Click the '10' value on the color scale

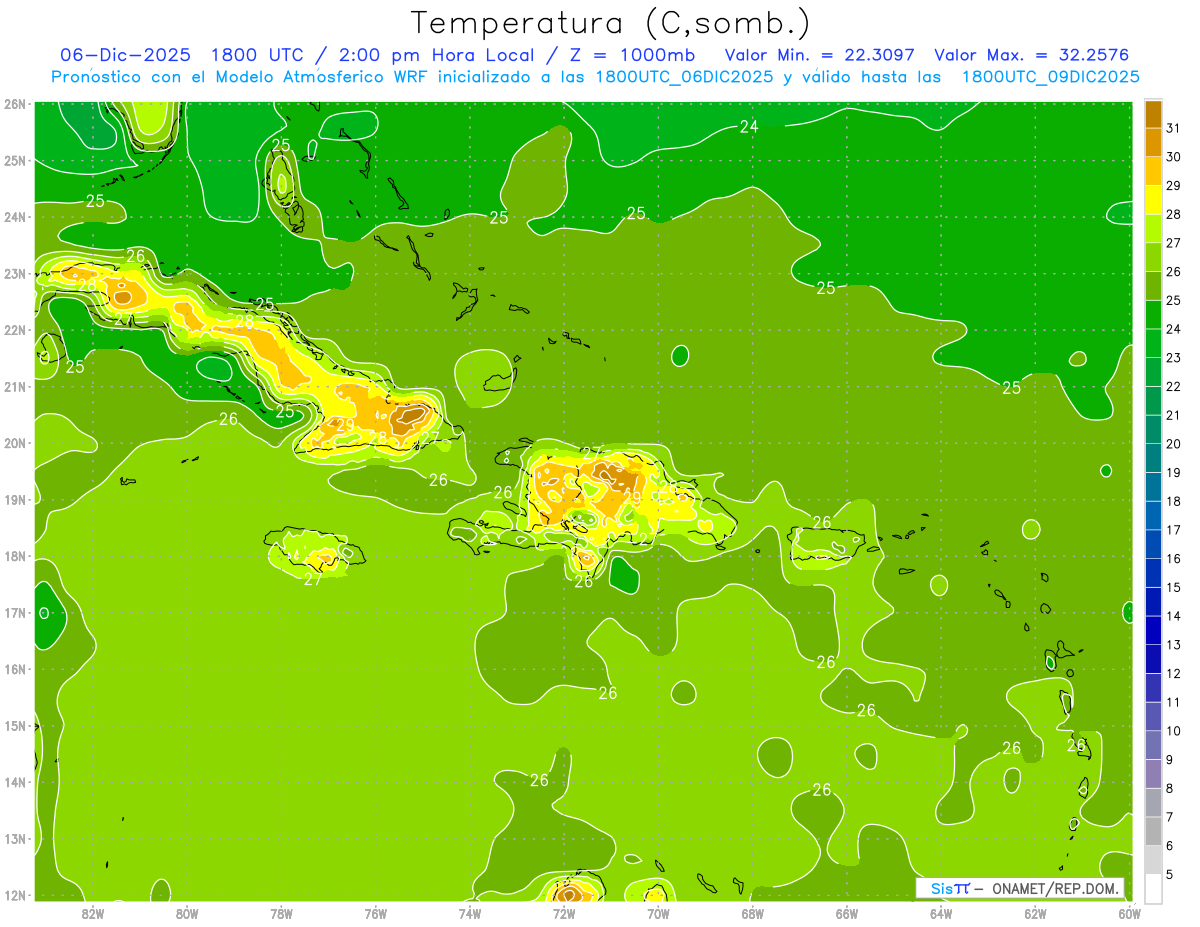tap(1173, 731)
